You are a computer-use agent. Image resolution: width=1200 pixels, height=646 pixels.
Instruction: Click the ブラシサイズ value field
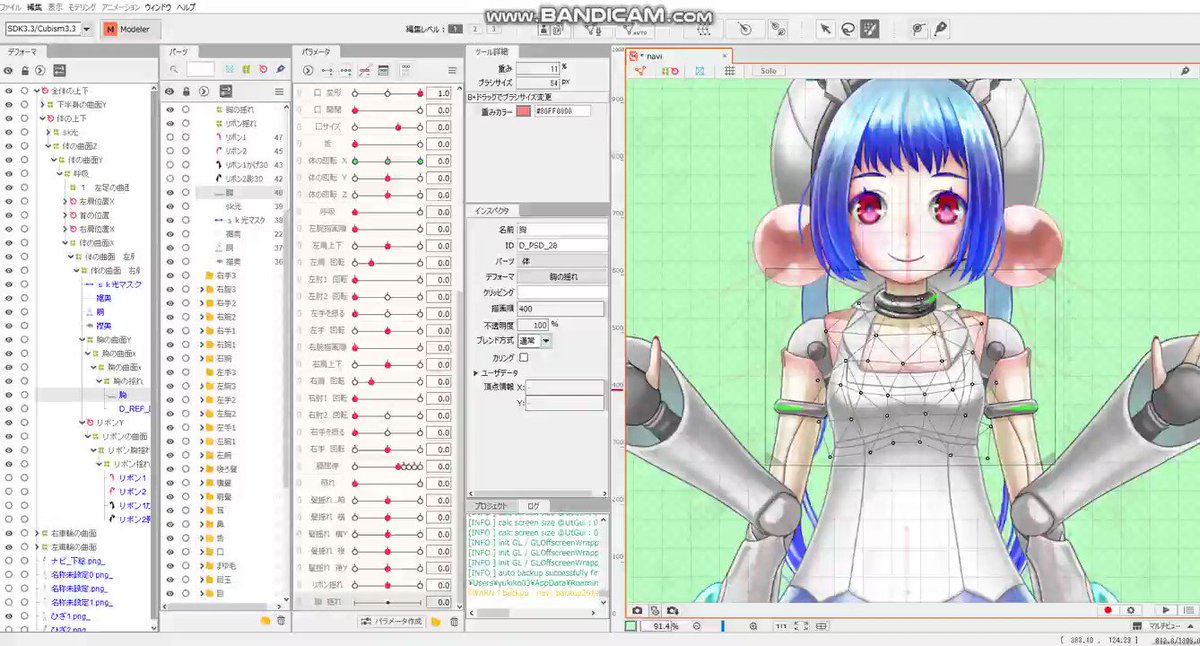tap(538, 82)
